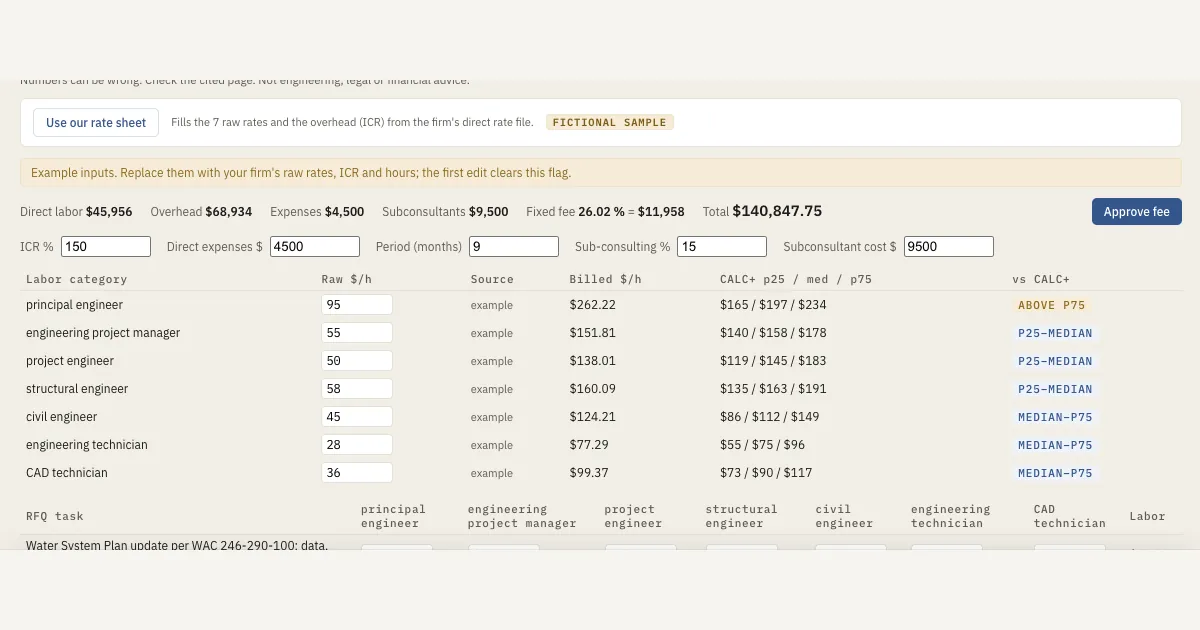Click the Billed $/h column header

(x=605, y=279)
